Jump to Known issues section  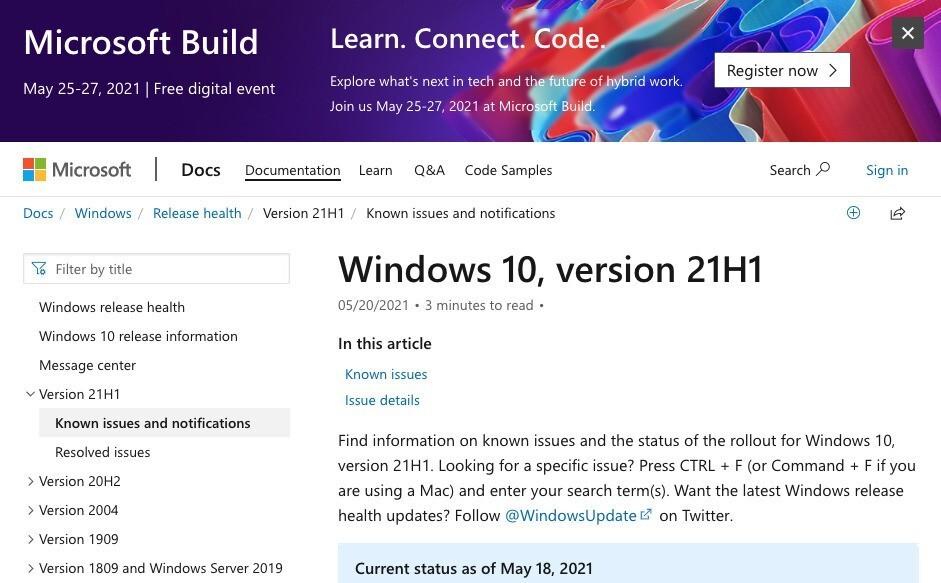[386, 374]
